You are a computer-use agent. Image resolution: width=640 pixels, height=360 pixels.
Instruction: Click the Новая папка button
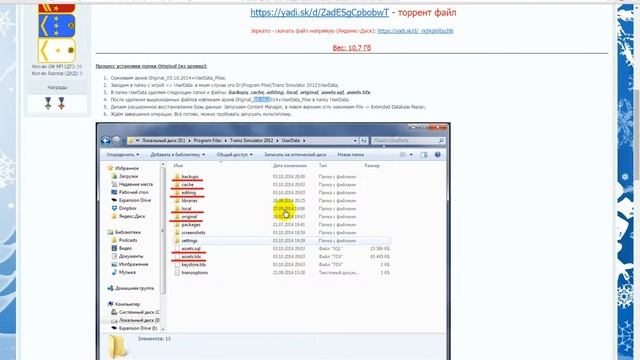350,155
